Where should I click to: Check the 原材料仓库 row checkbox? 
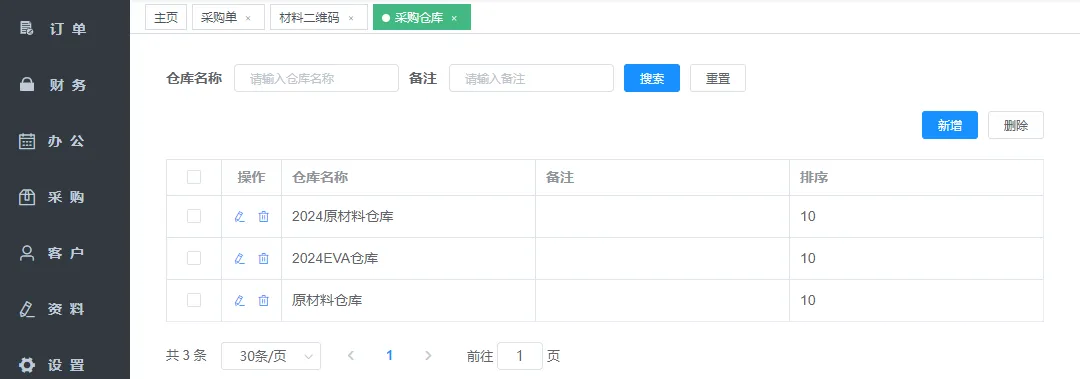click(x=194, y=300)
